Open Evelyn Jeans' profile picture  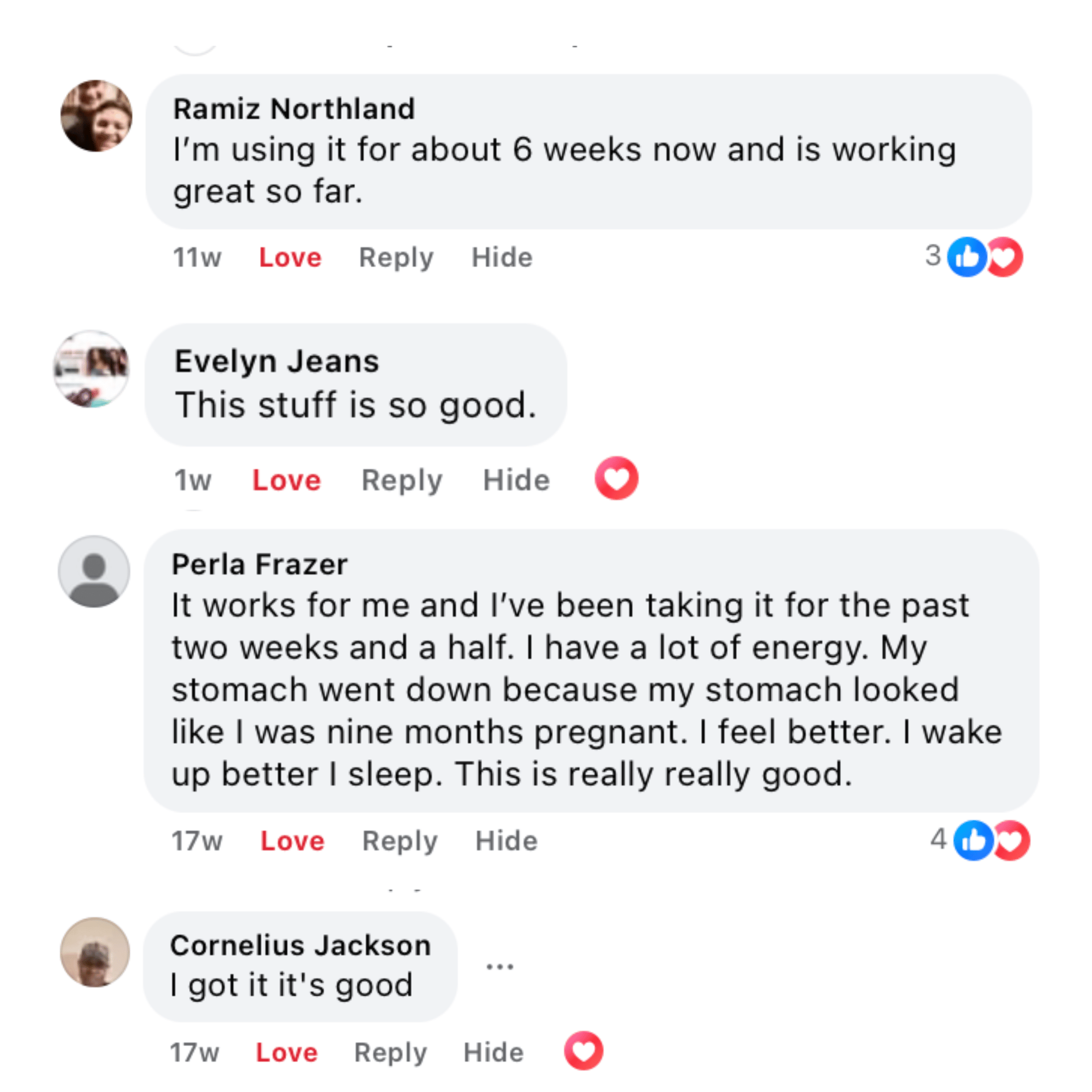tap(92, 369)
